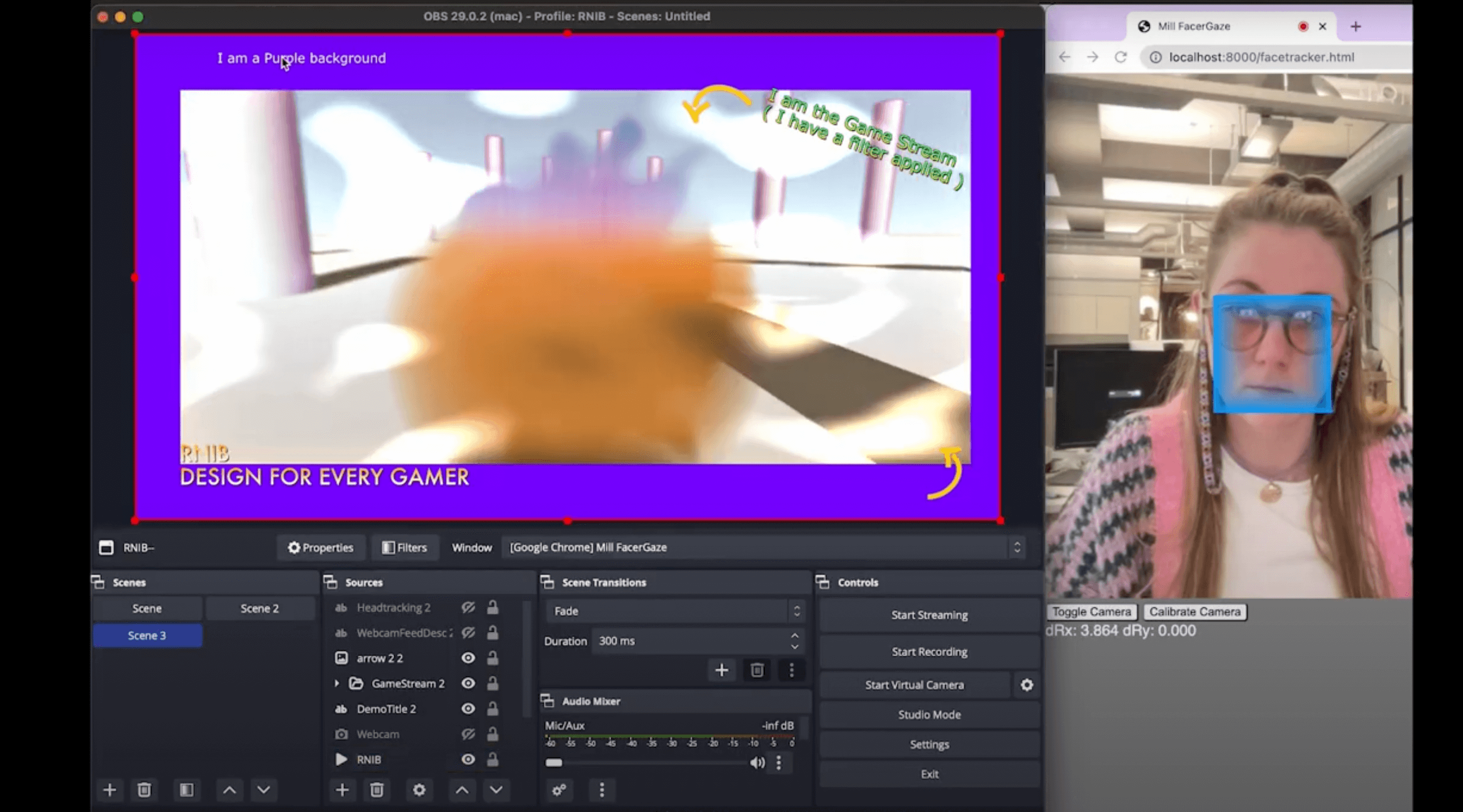The width and height of the screenshot is (1463, 812).
Task: Select Scene in the Scenes list
Action: [147, 608]
